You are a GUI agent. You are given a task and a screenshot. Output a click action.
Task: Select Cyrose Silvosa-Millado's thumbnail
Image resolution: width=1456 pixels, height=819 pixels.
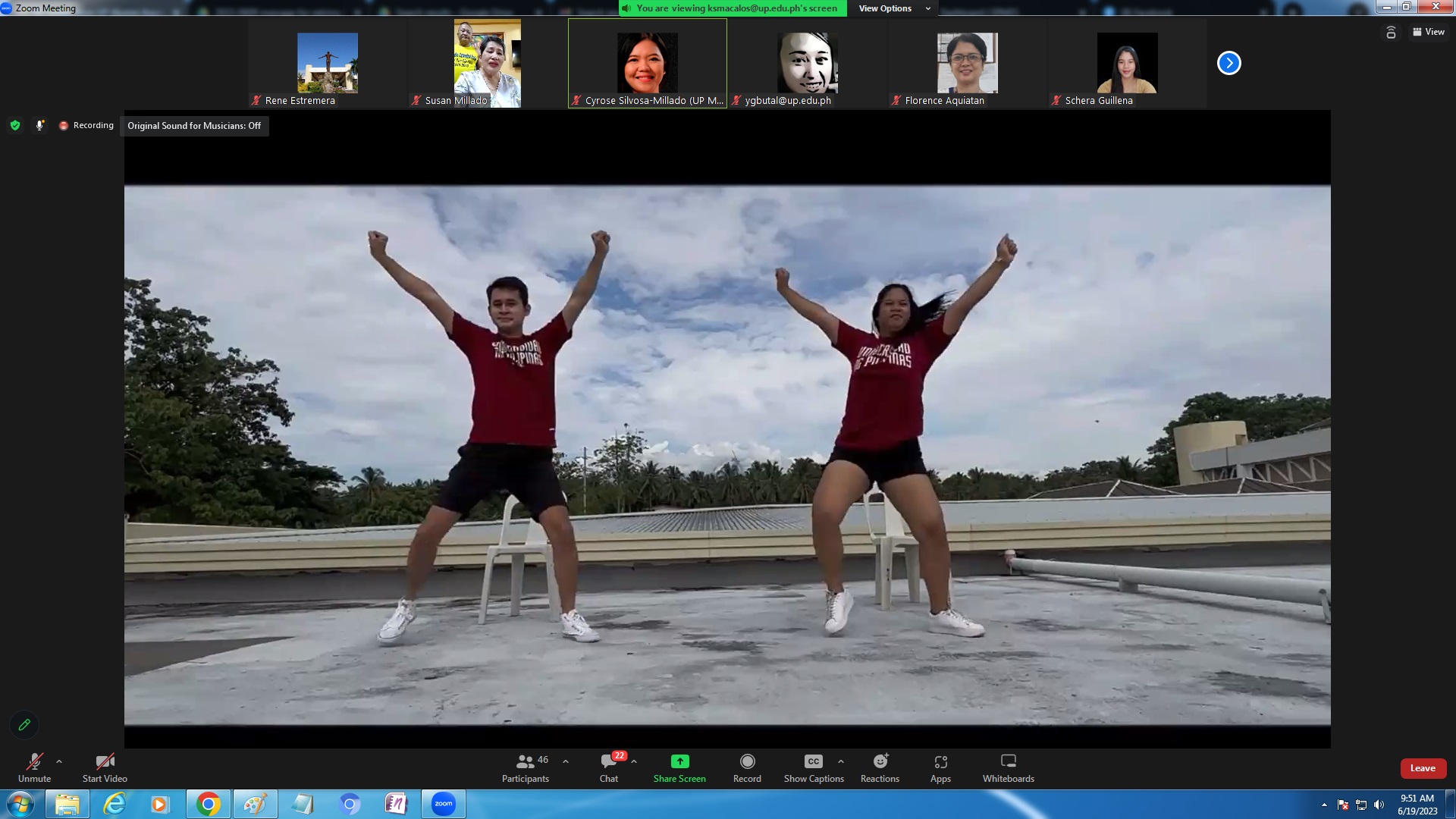coord(648,64)
